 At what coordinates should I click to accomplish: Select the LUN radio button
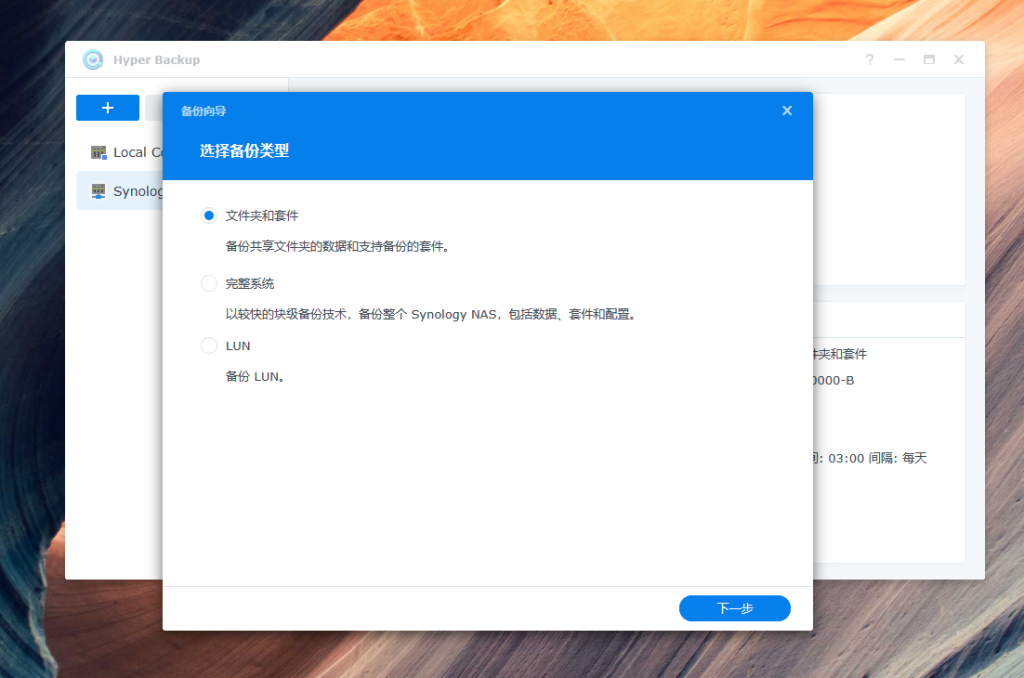[x=208, y=346]
